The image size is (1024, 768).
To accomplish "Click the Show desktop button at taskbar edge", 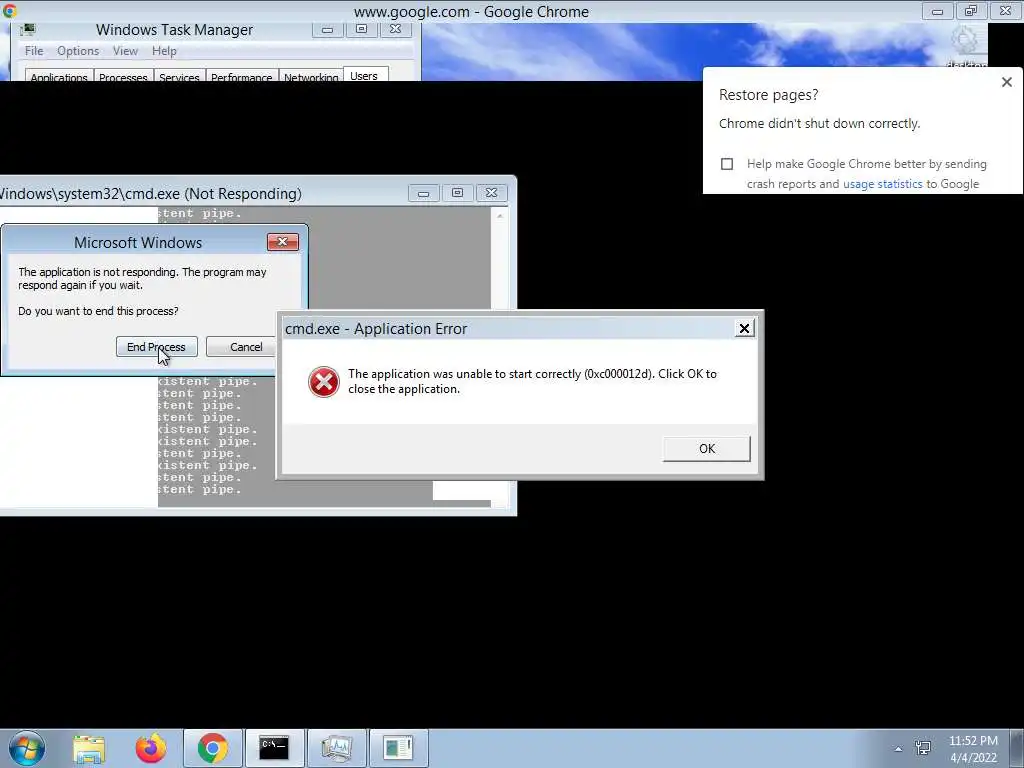I will click(x=1016, y=748).
